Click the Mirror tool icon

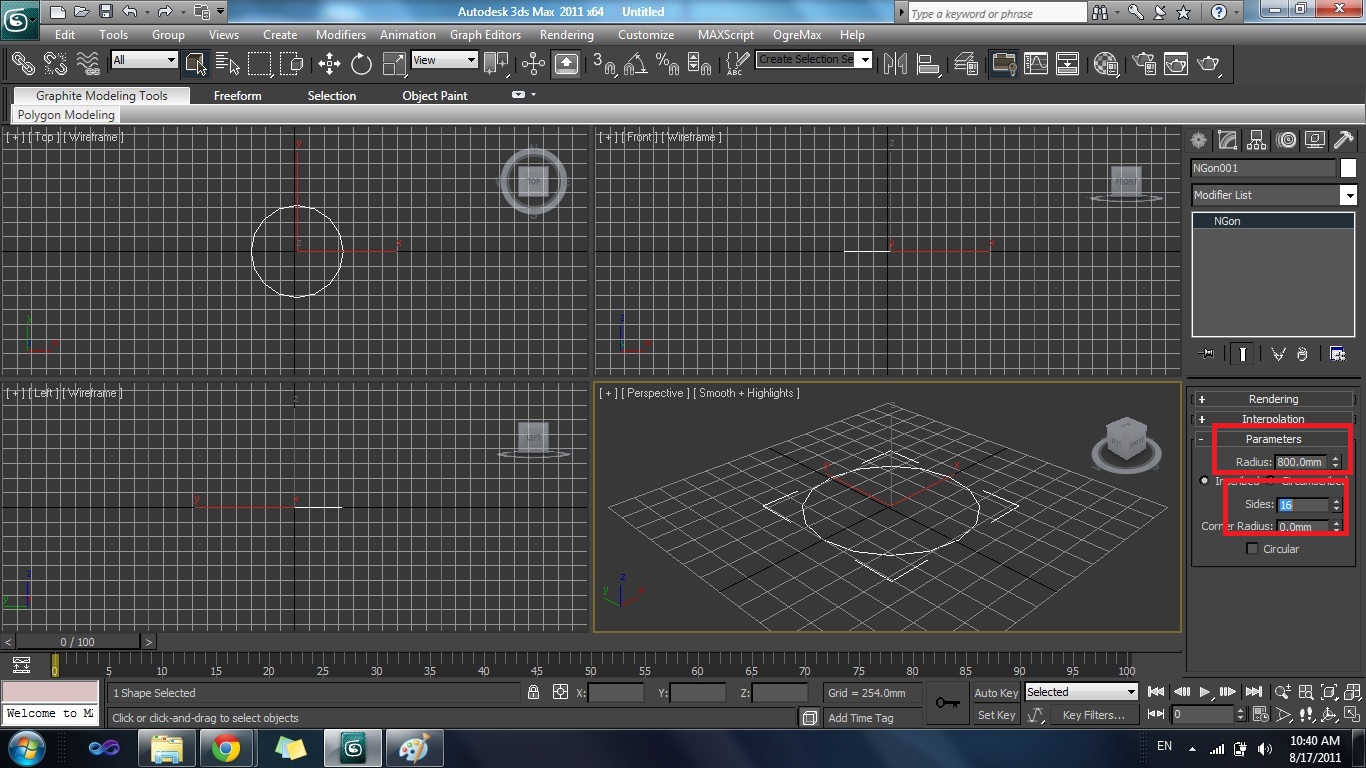coord(895,64)
